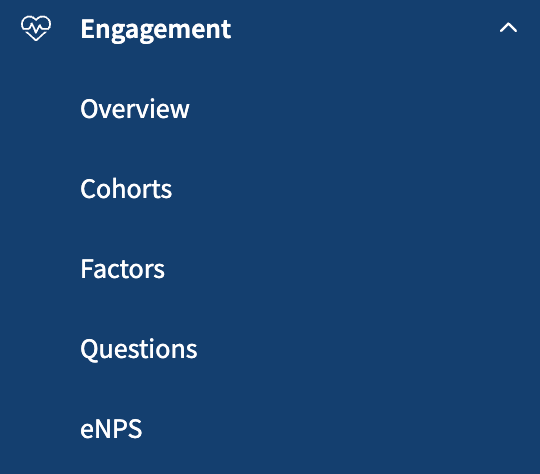Navigate to the eNPS page
The height and width of the screenshot is (474, 540).
111,429
